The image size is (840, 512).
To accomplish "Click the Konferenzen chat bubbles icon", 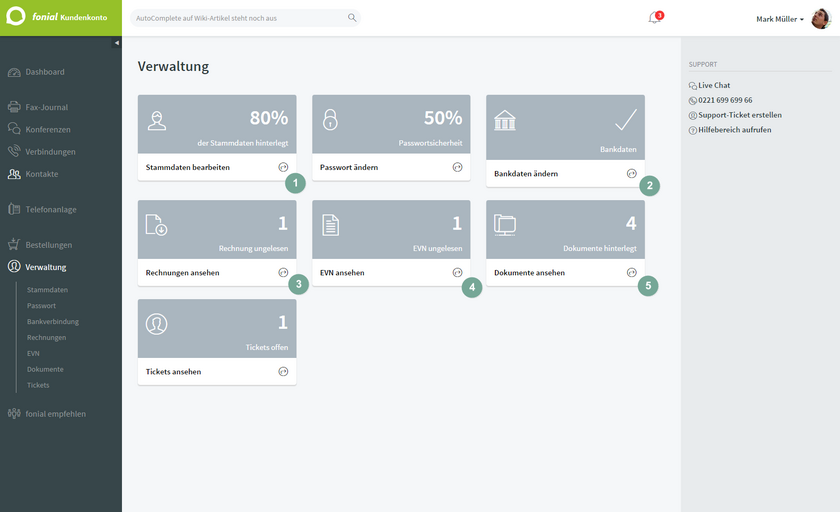I will [14, 129].
